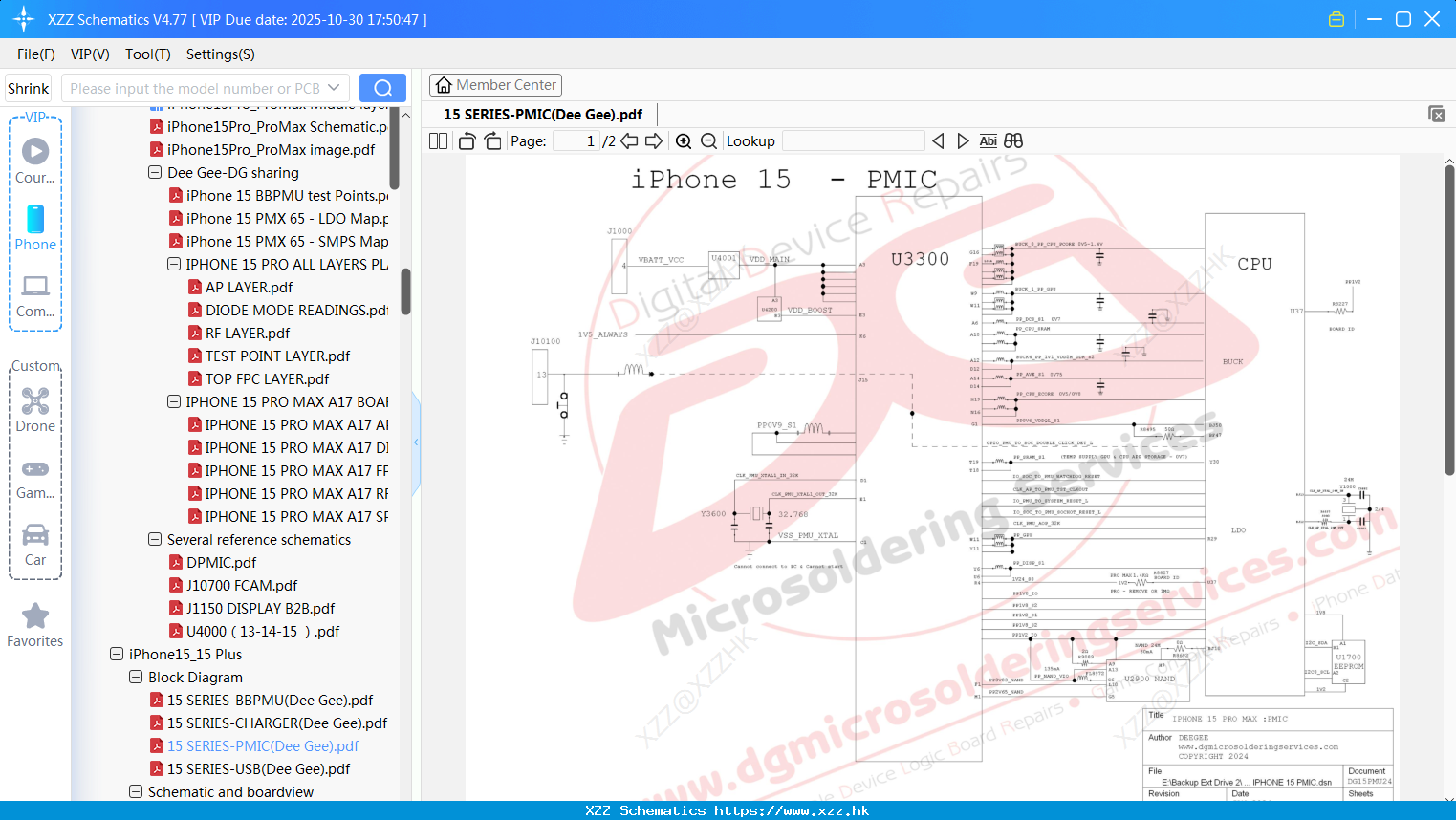Click the Lookup text field

853,140
